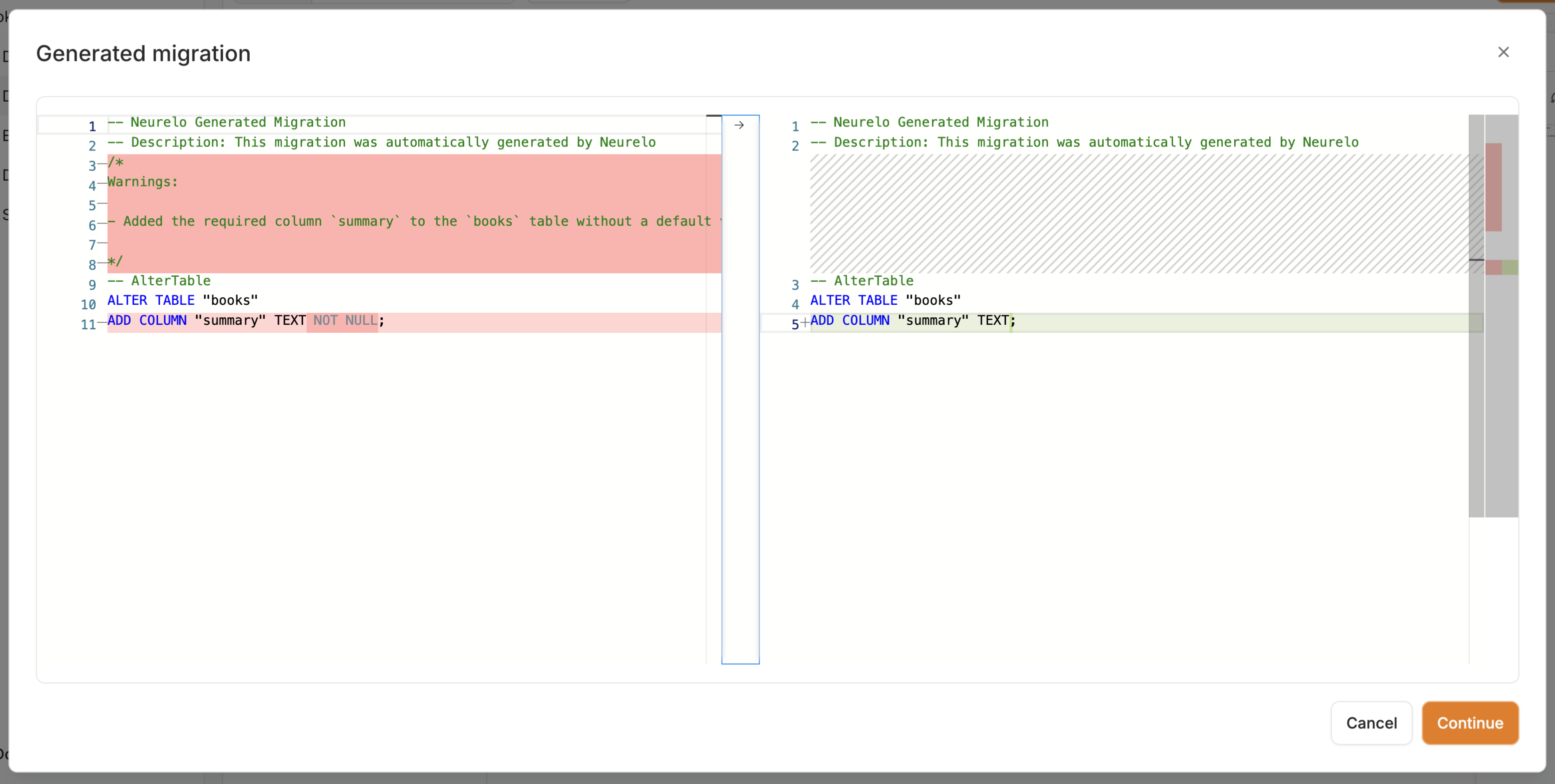Select line number 10 in the original editor

[x=89, y=305]
